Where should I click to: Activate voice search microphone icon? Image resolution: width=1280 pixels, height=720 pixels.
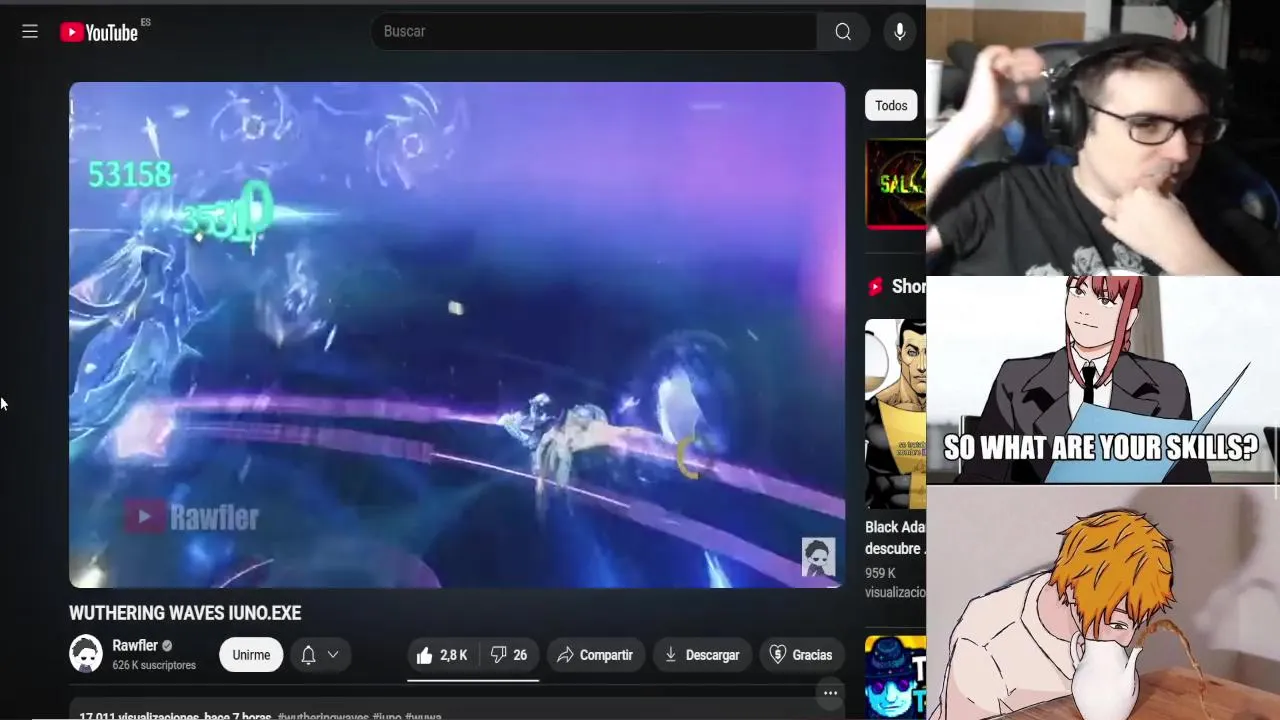(x=900, y=31)
